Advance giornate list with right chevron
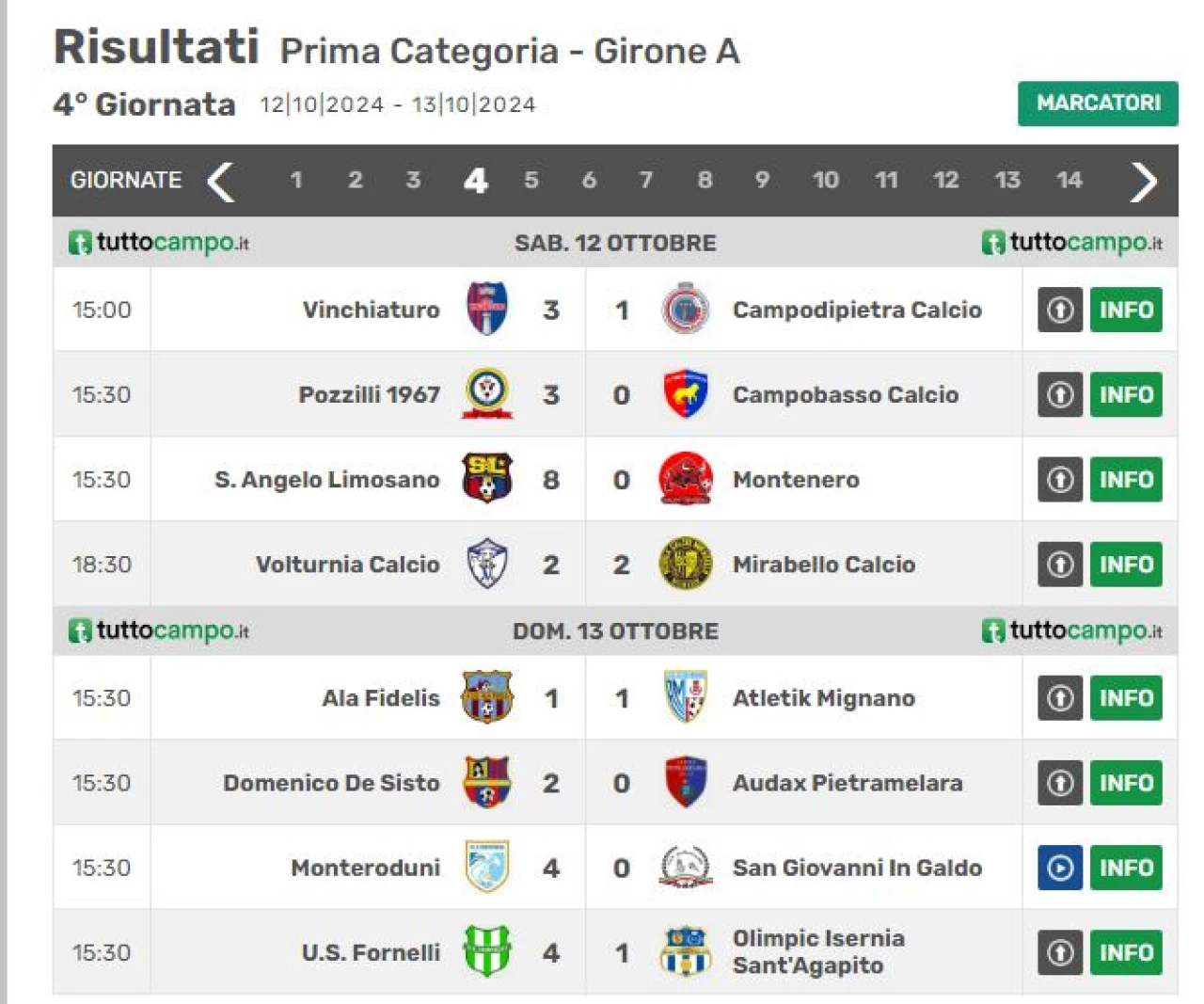The image size is (1204, 1004). click(x=1143, y=182)
